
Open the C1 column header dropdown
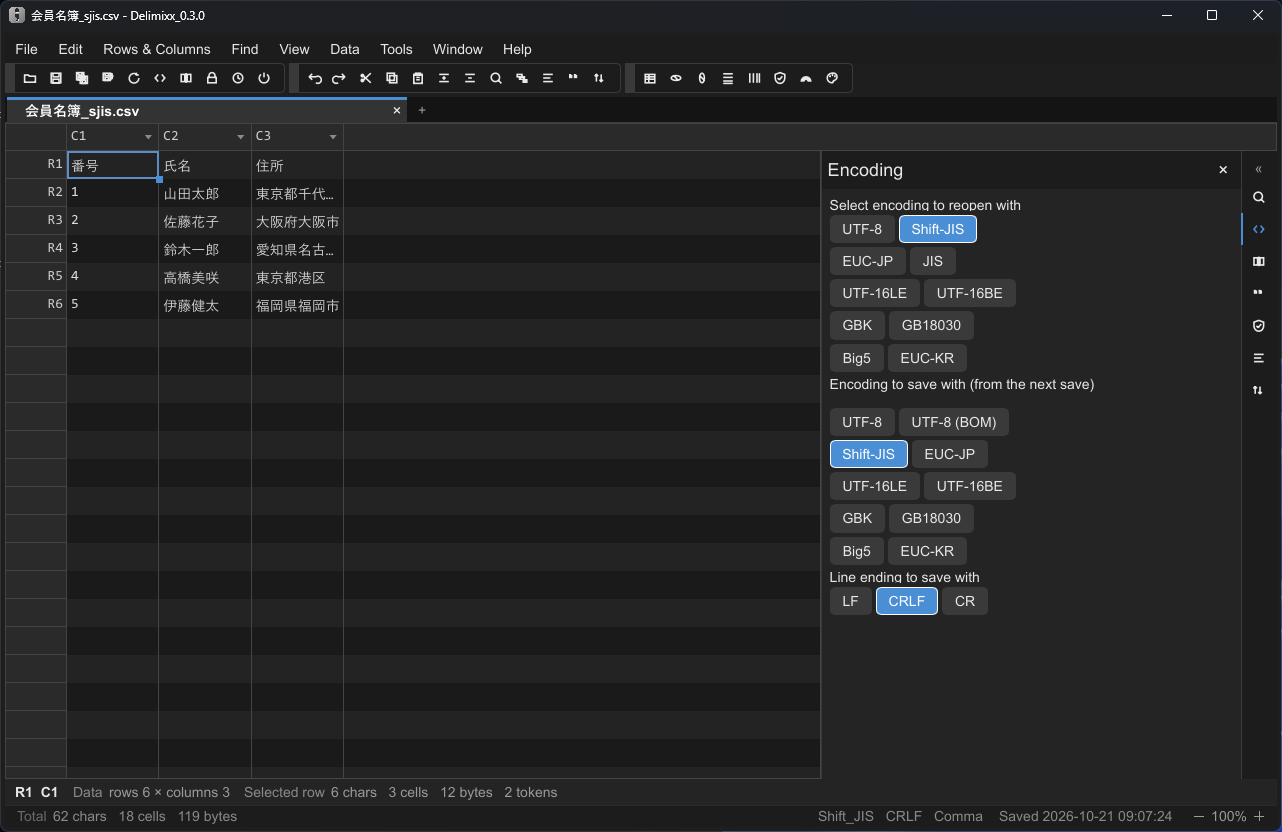point(148,136)
